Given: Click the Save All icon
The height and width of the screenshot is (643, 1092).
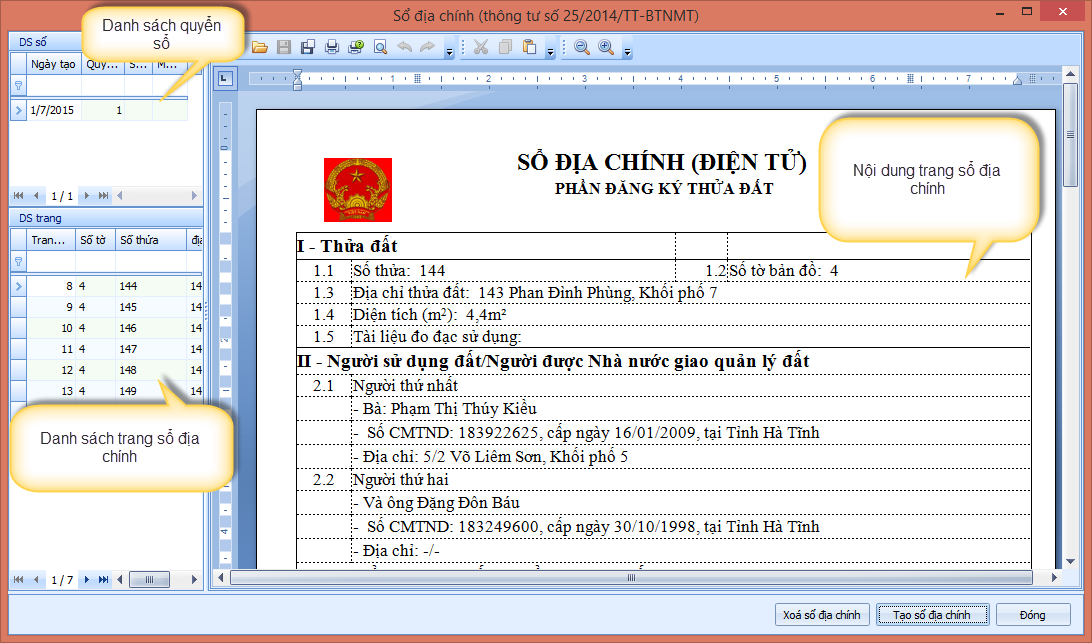Looking at the screenshot, I should 308,47.
